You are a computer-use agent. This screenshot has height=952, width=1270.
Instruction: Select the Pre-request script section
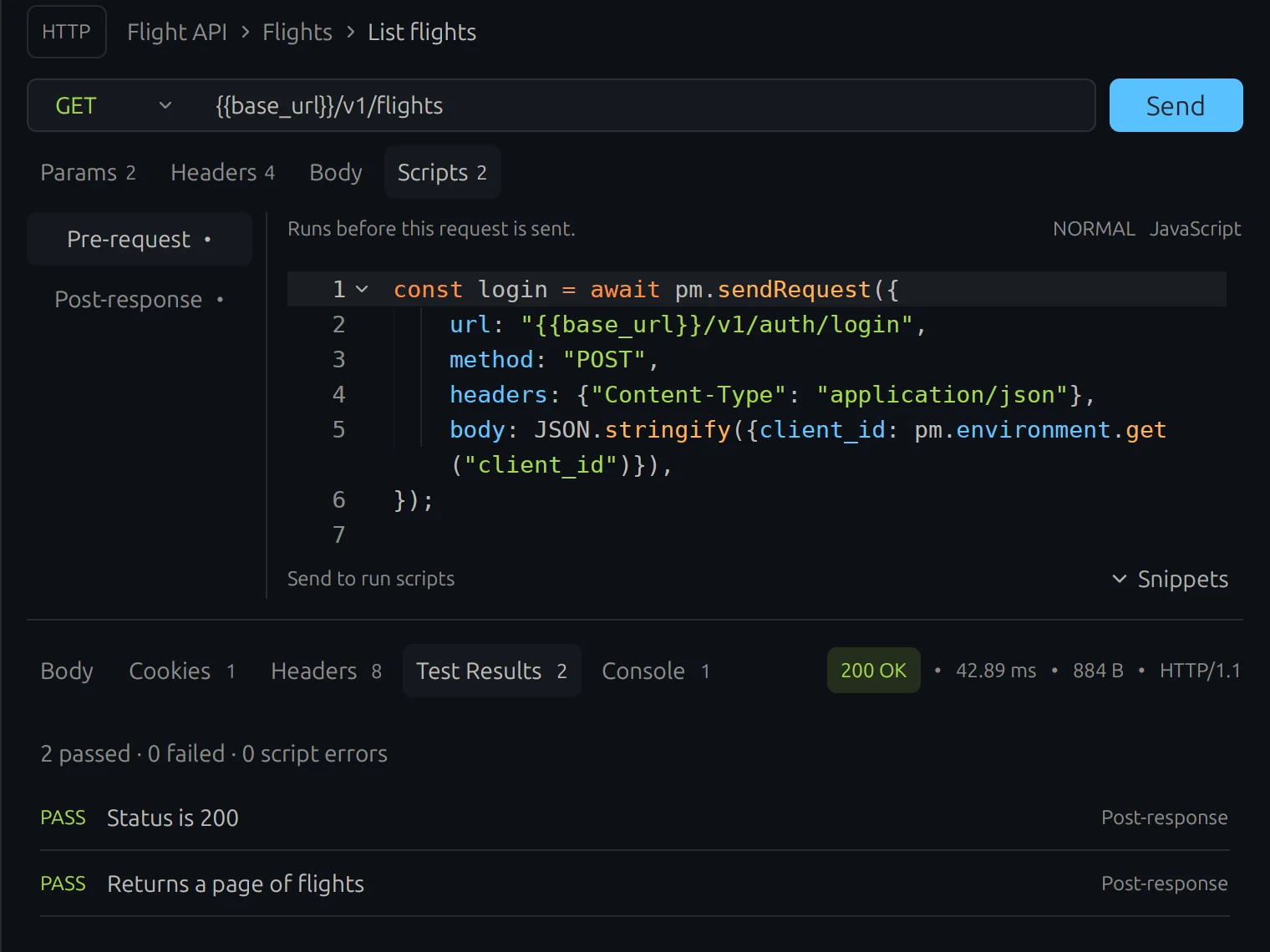[140, 239]
